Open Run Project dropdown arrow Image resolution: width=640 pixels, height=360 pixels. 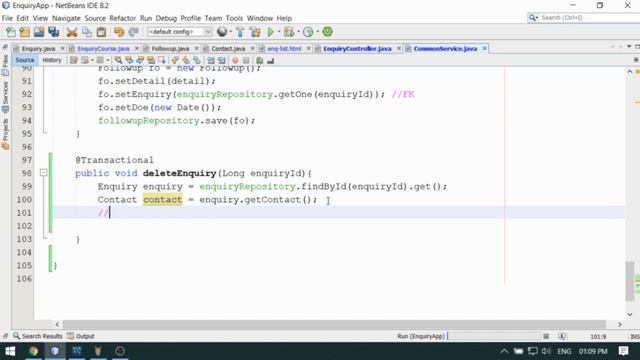[279, 32]
